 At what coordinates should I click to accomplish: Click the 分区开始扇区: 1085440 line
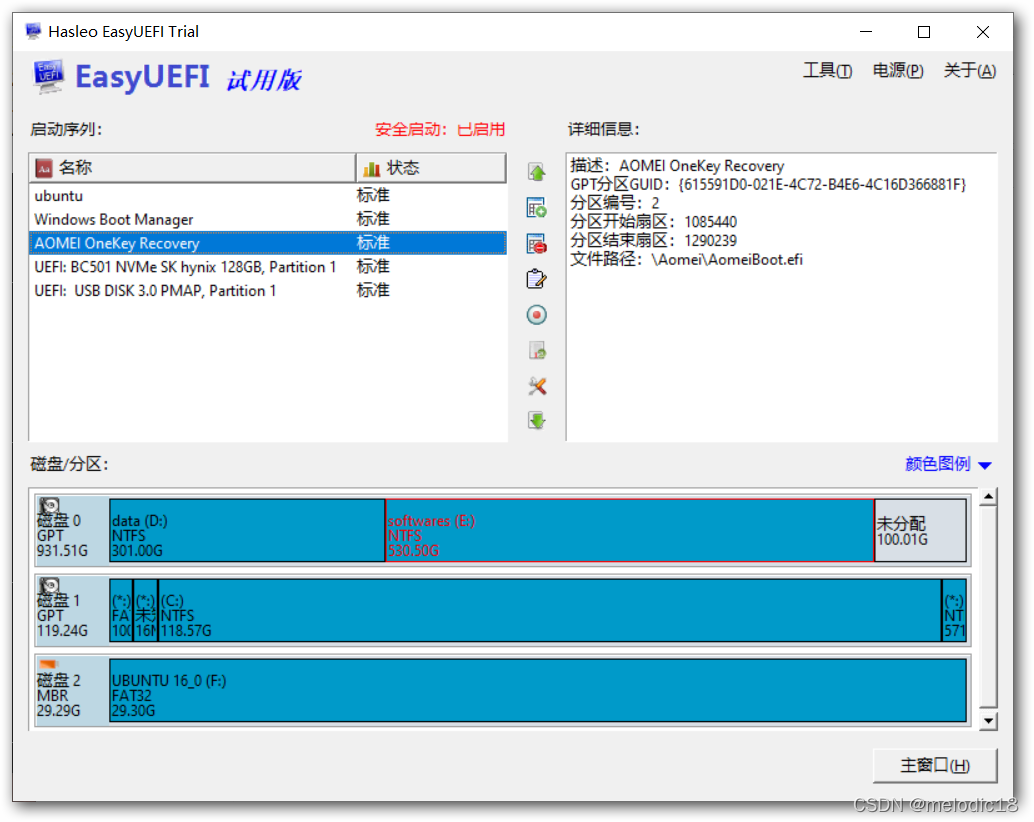pos(654,221)
